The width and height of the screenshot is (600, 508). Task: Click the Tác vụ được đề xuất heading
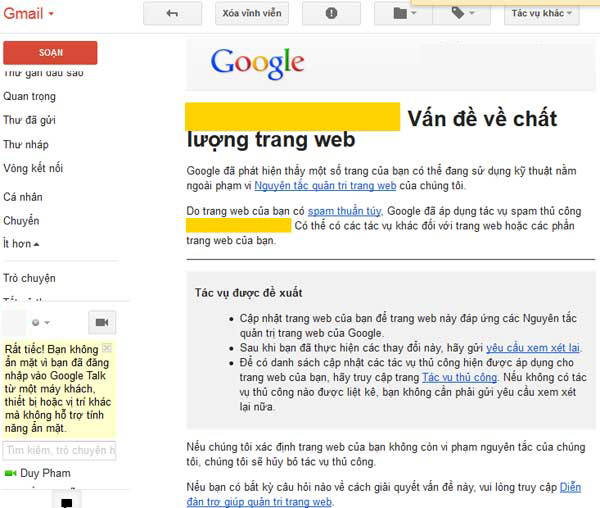(x=249, y=293)
